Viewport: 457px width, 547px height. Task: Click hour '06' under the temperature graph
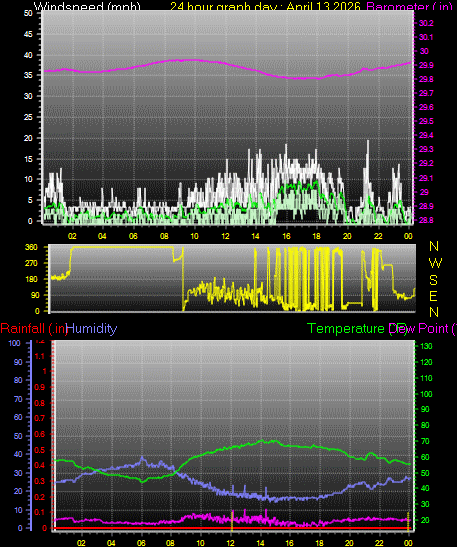[x=141, y=543]
